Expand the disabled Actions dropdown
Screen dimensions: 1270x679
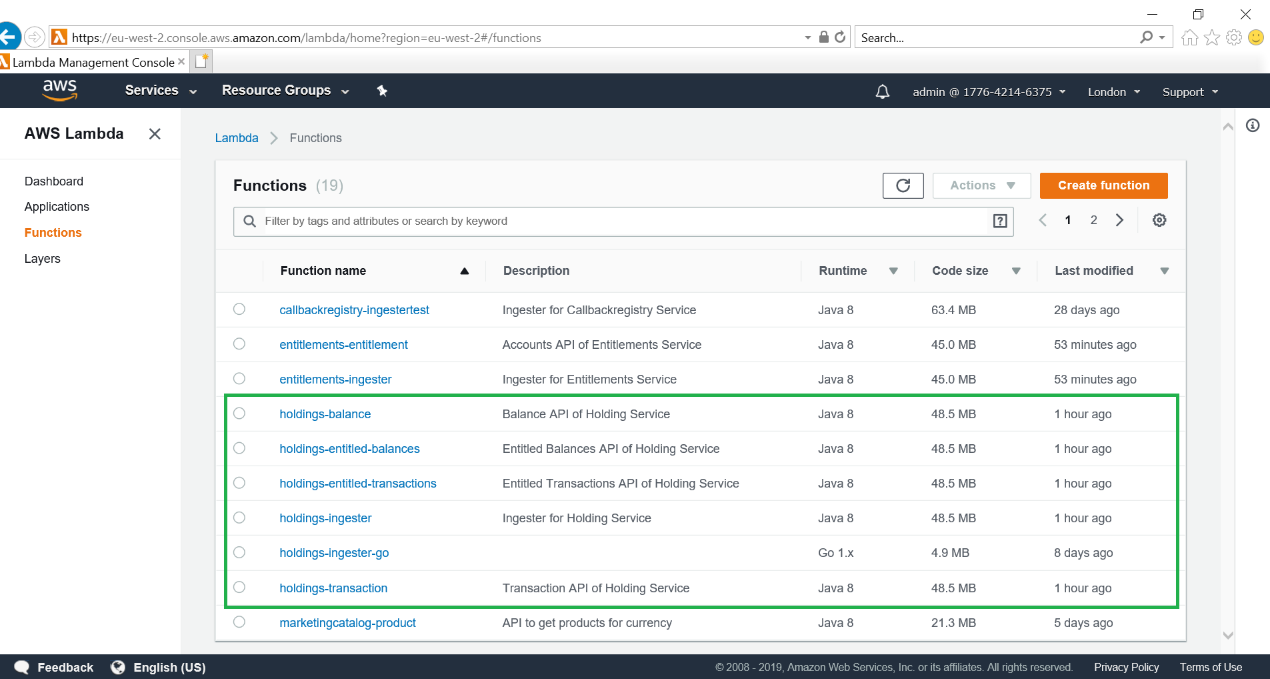[982, 185]
